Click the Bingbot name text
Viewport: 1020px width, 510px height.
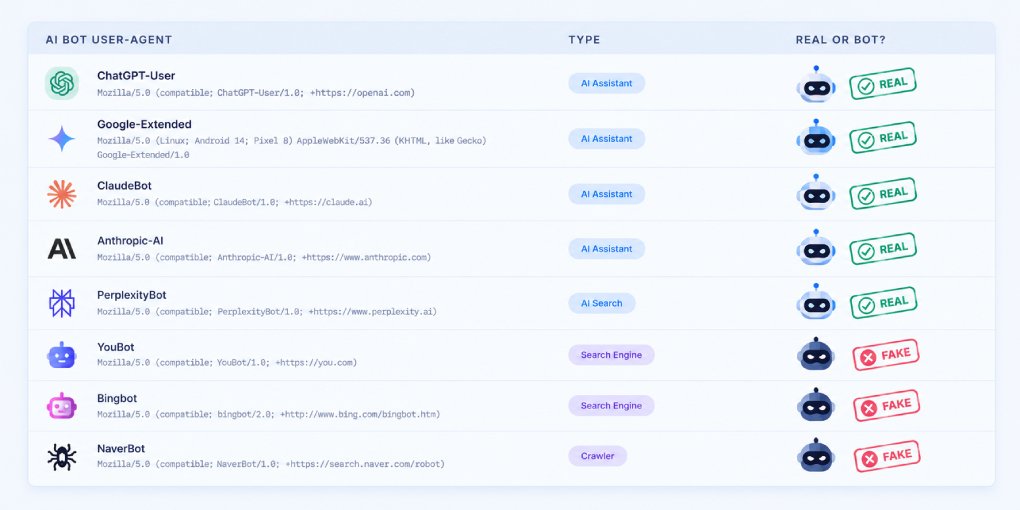117,398
